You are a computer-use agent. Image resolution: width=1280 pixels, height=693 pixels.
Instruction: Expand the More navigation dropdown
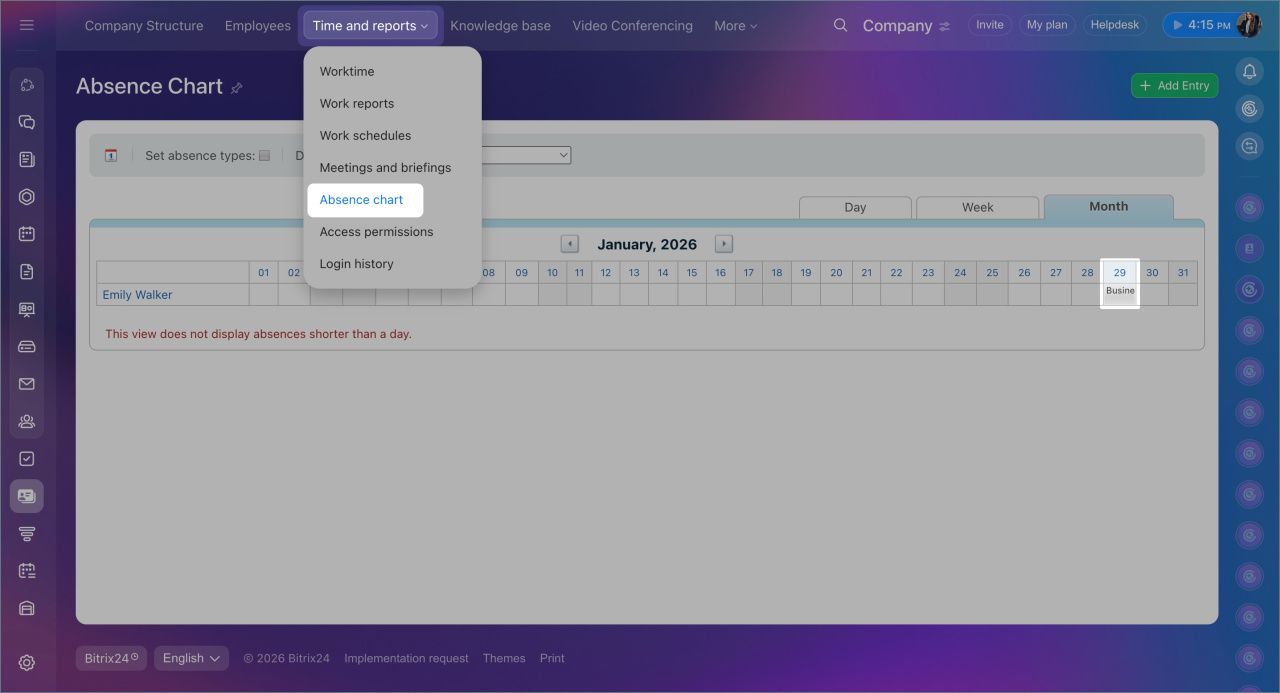[x=735, y=26]
